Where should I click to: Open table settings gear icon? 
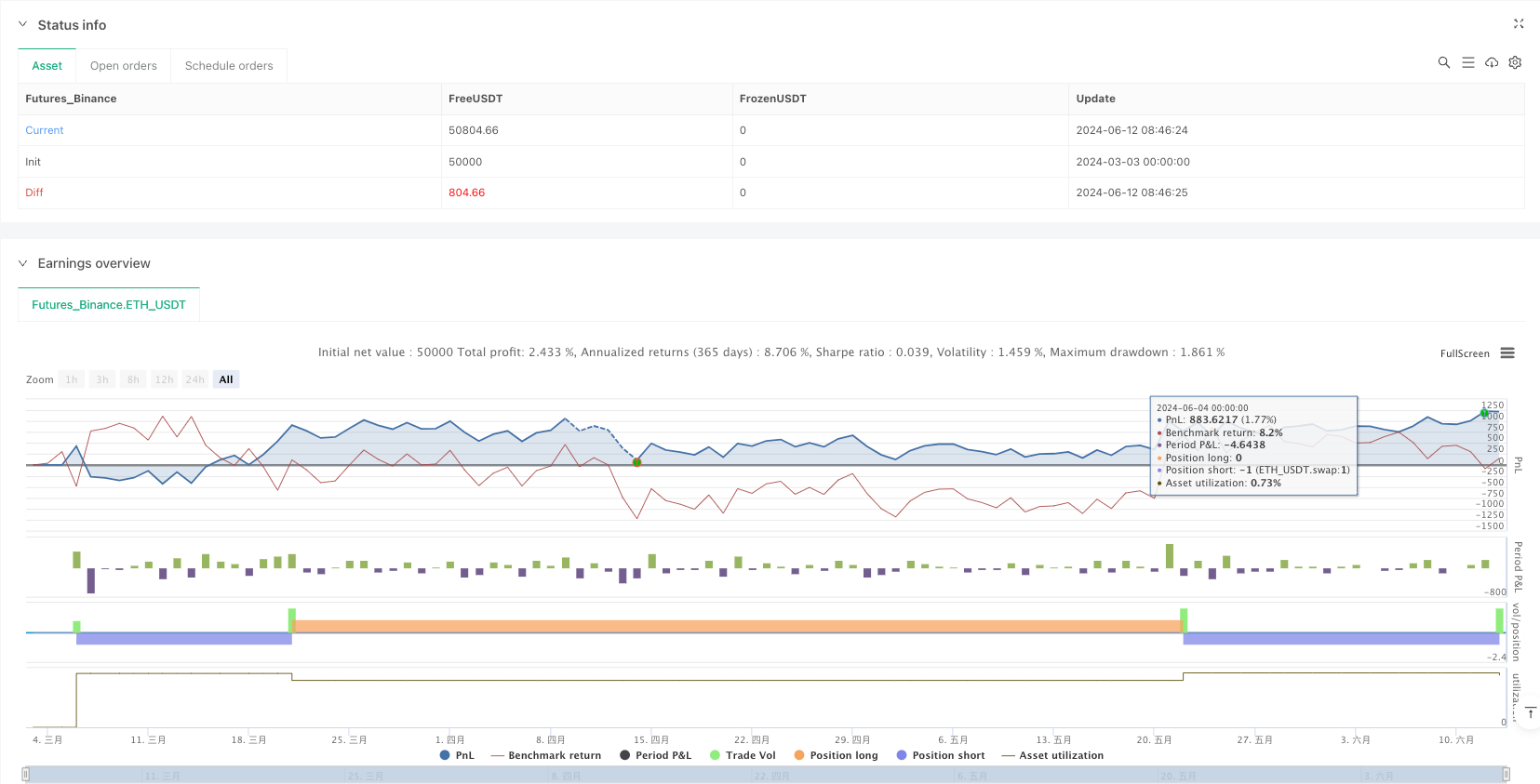point(1515,62)
